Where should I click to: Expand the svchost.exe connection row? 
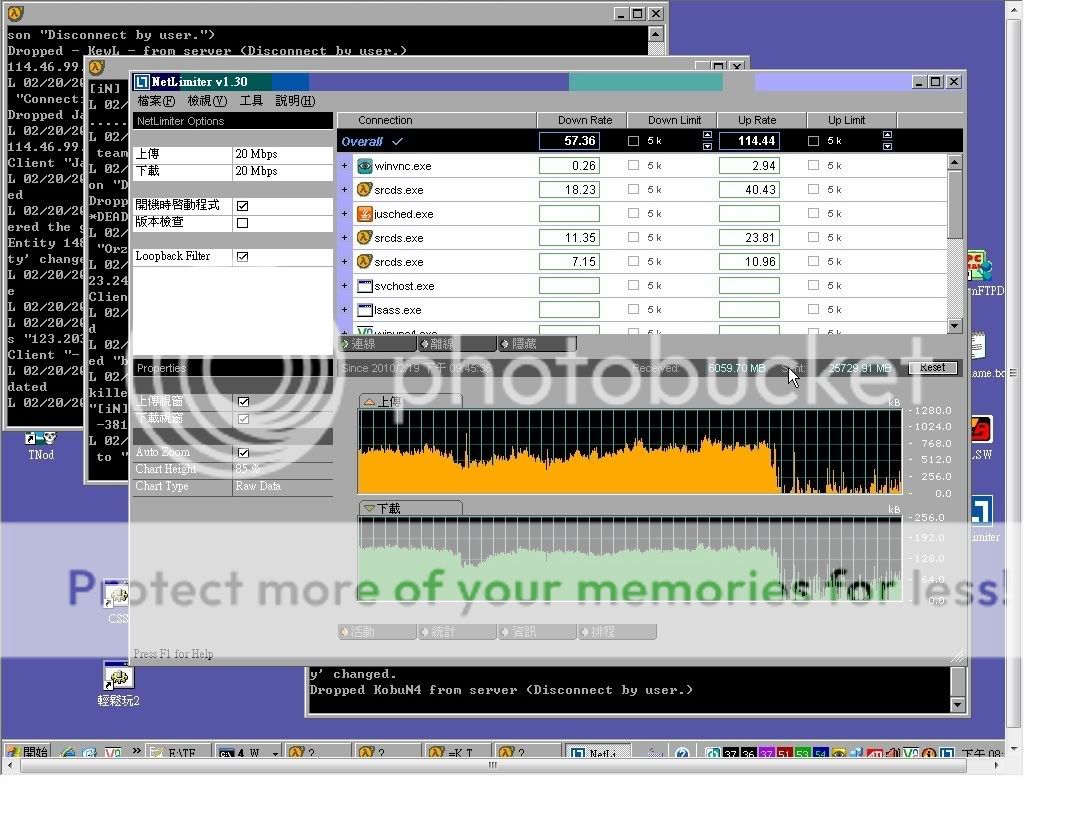[344, 286]
